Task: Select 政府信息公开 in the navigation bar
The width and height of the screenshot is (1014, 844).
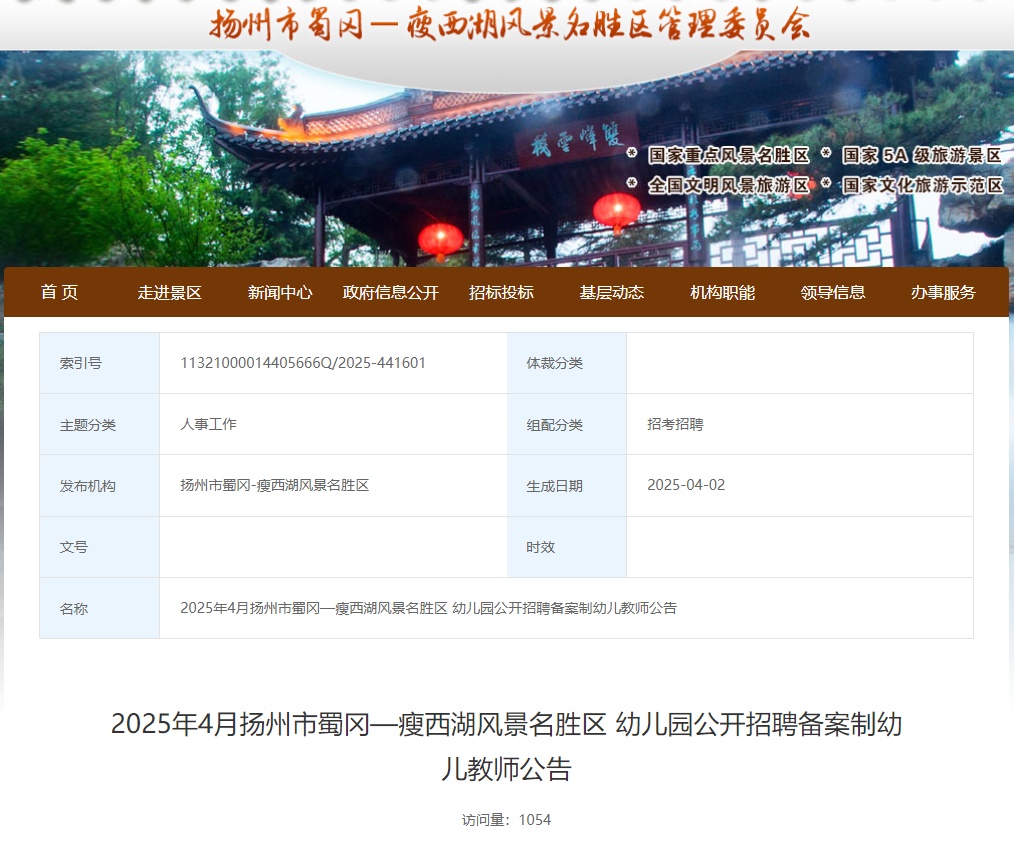Action: 390,292
